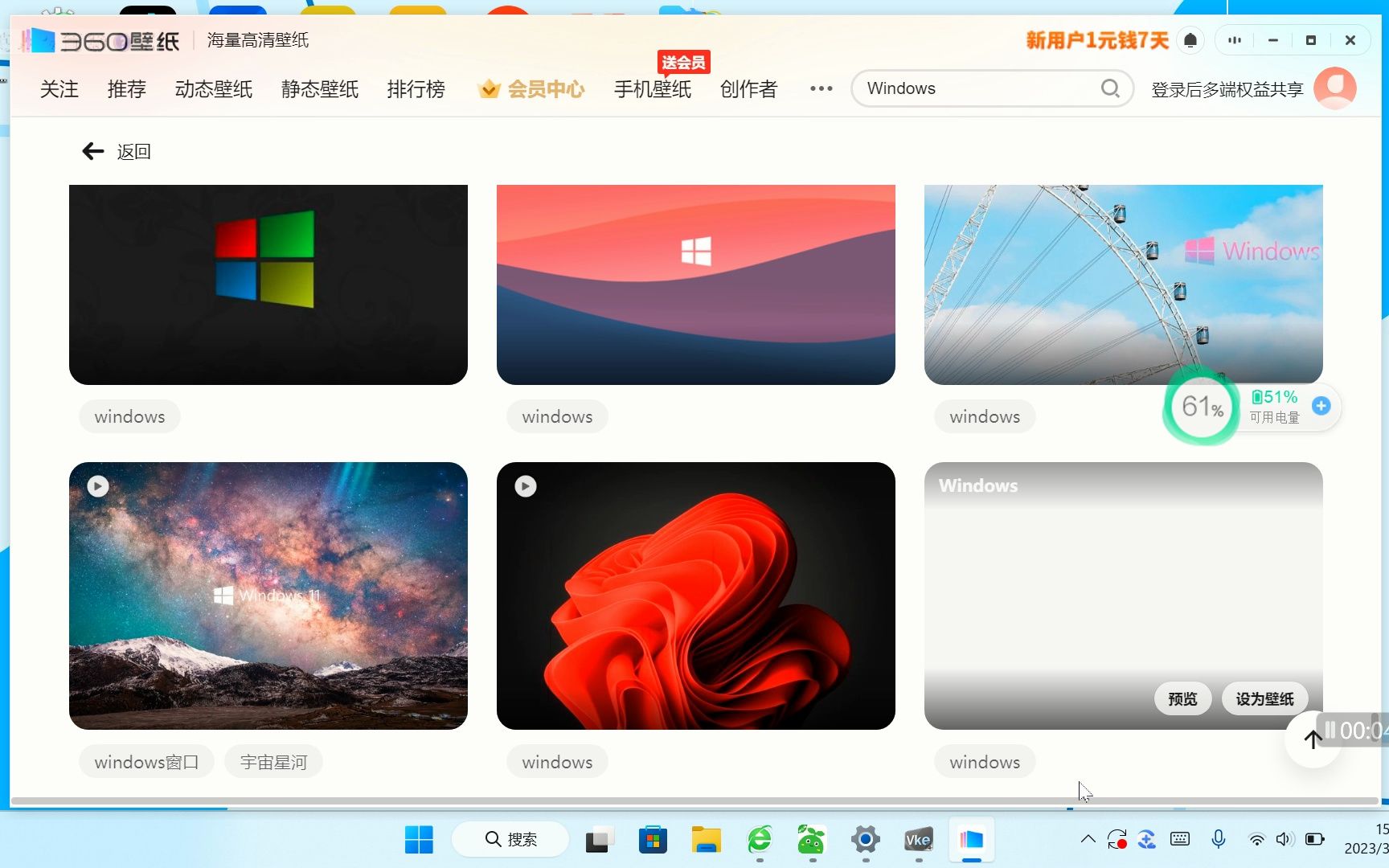Open the touch keyboard tray icon
Screen dimensions: 1389x868
1180,840
